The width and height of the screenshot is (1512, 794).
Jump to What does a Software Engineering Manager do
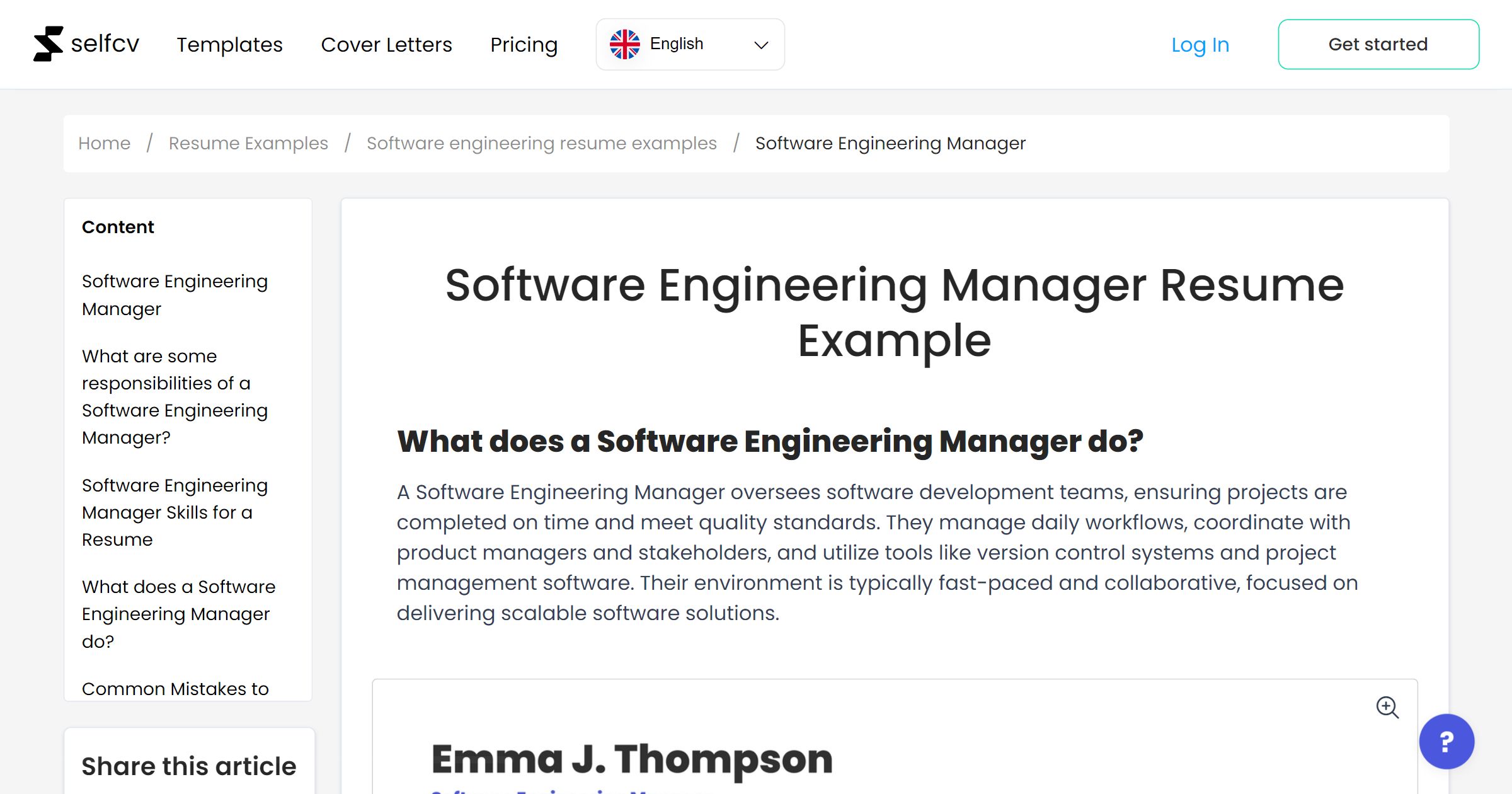pos(178,614)
